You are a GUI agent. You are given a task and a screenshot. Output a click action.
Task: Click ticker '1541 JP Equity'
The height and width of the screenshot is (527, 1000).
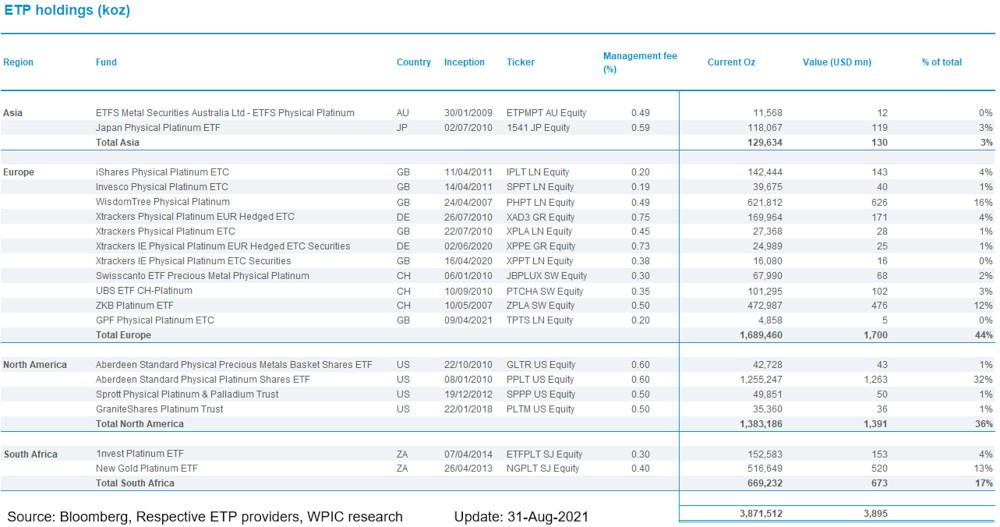pos(538,128)
